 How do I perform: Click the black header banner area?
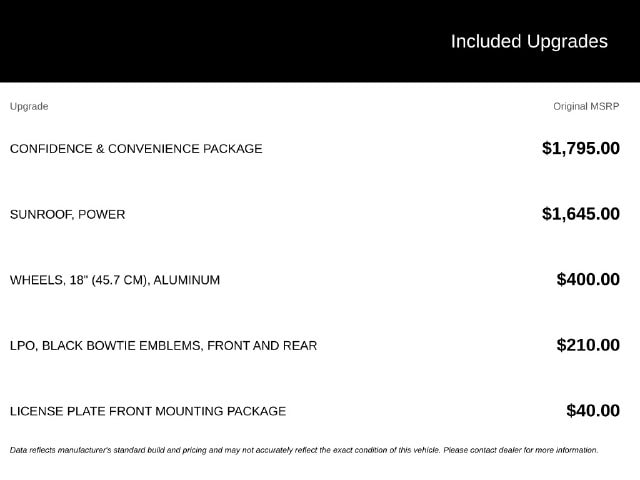320,41
